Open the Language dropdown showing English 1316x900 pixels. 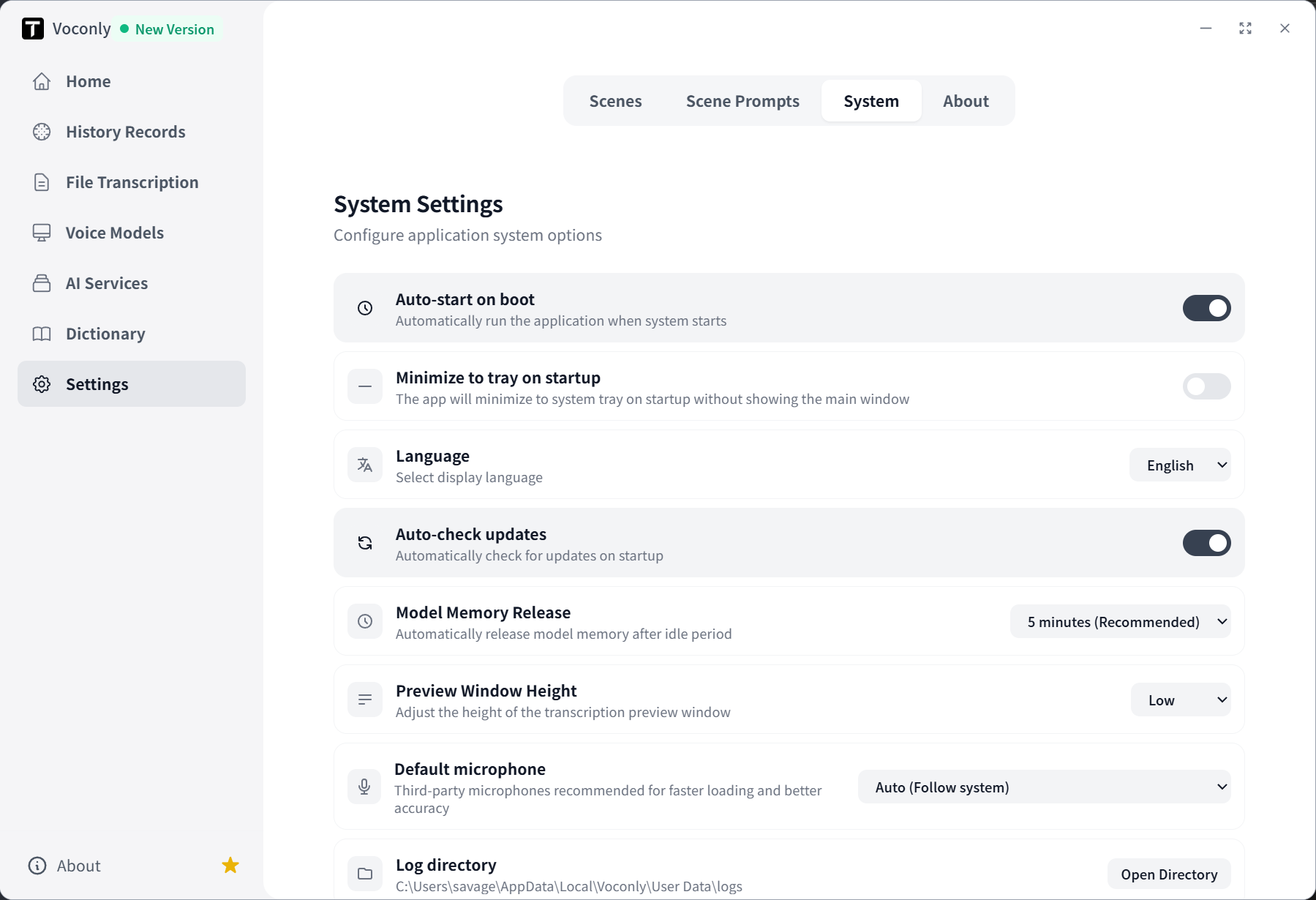point(1180,465)
